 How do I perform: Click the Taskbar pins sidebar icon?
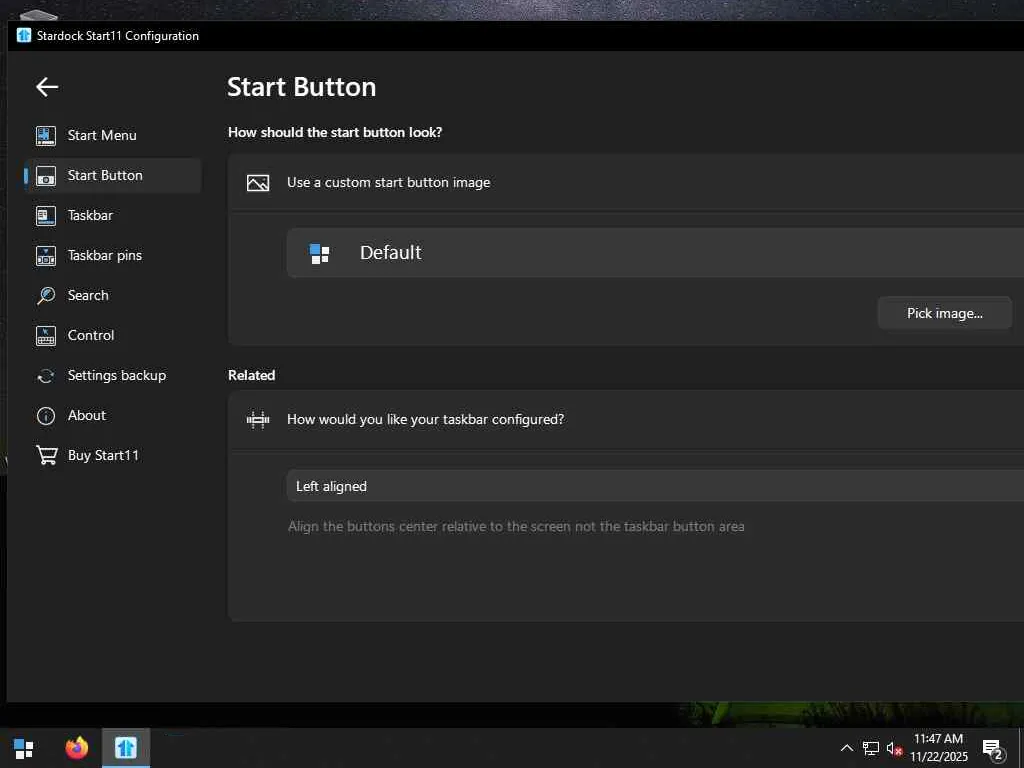(46, 255)
